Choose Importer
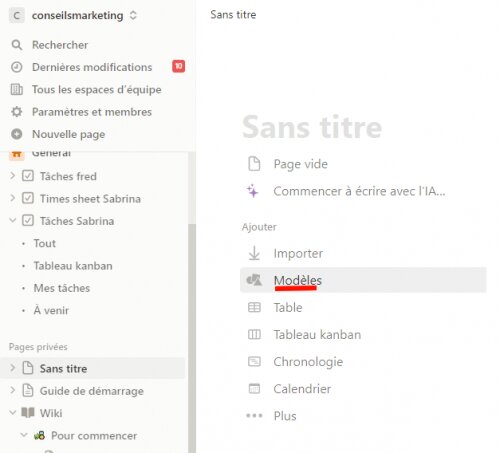 [x=298, y=253]
